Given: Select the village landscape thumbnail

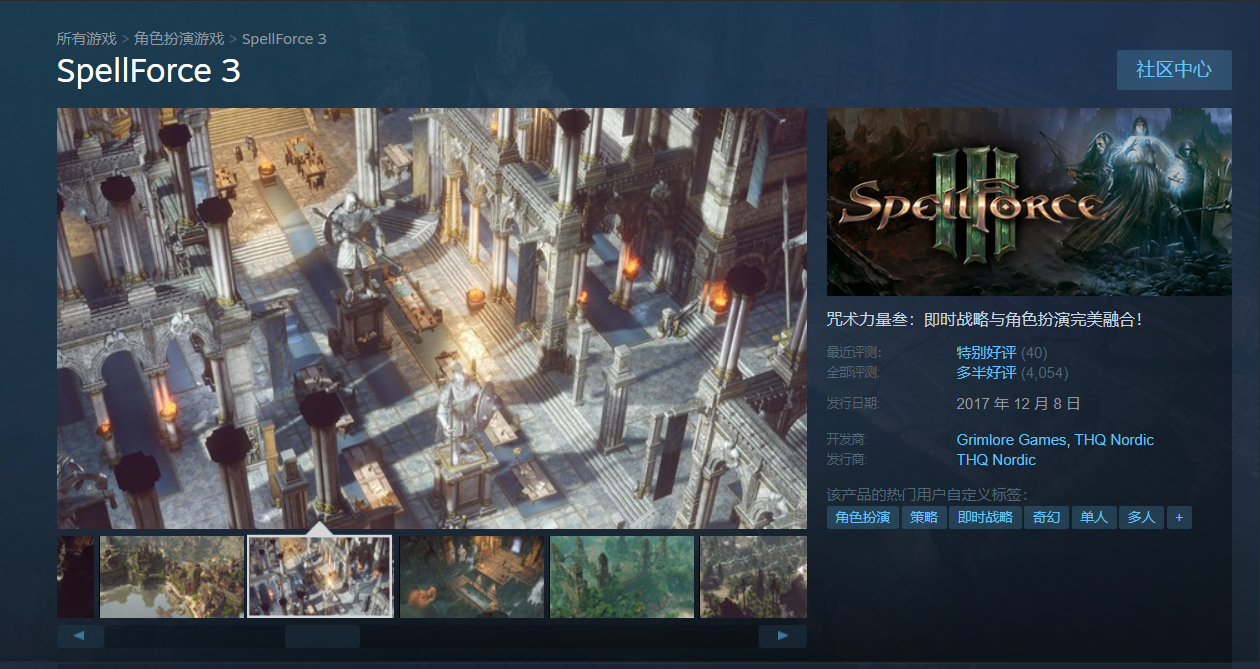Looking at the screenshot, I should pyautogui.click(x=172, y=577).
